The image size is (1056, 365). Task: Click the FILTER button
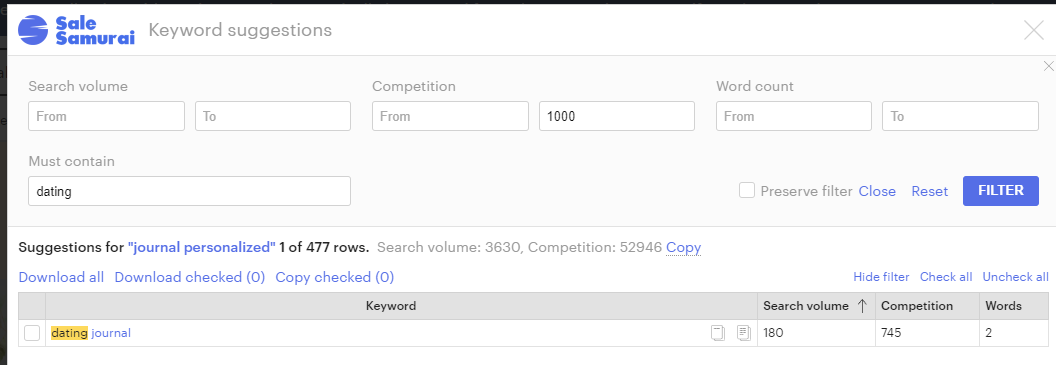(x=1001, y=191)
